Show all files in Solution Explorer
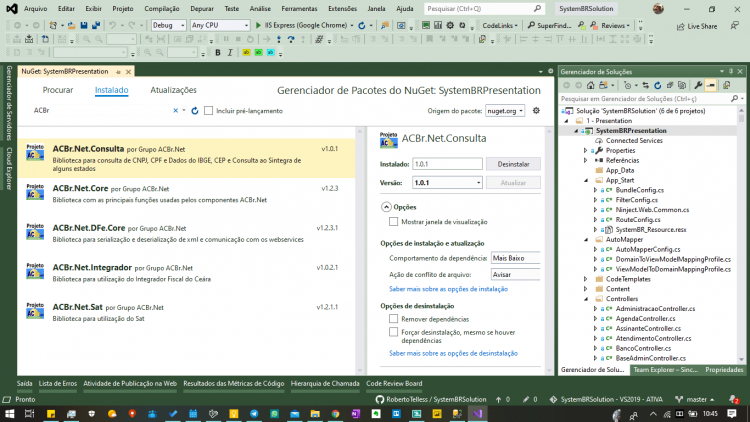Image resolution: width=750 pixels, height=422 pixels. click(x=682, y=85)
